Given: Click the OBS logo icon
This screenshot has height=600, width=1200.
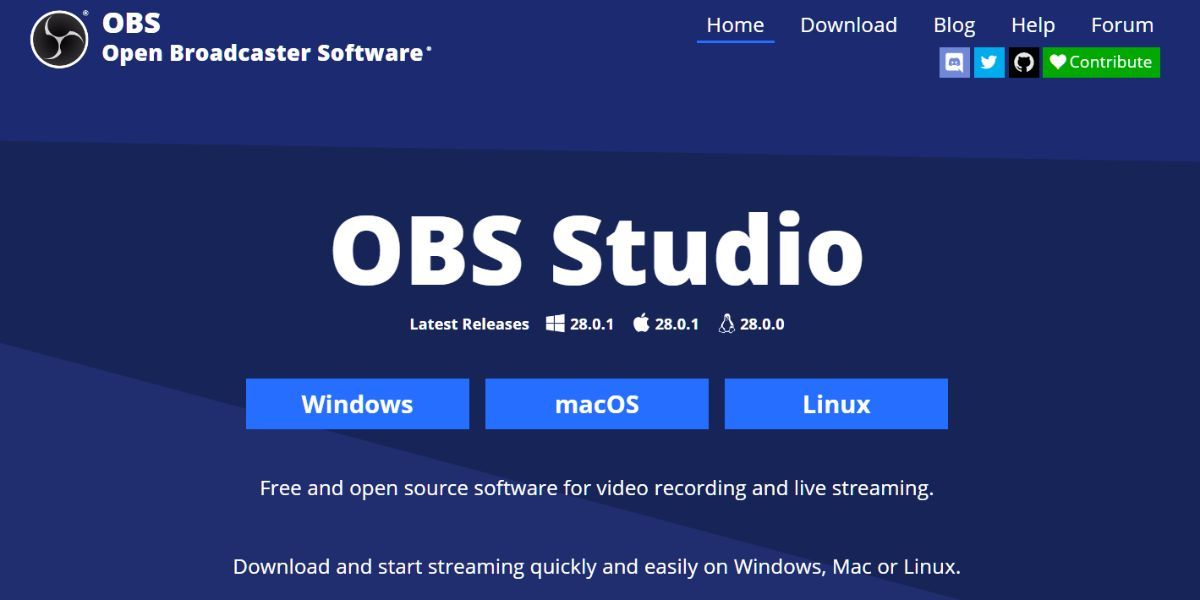Looking at the screenshot, I should click(x=58, y=37).
